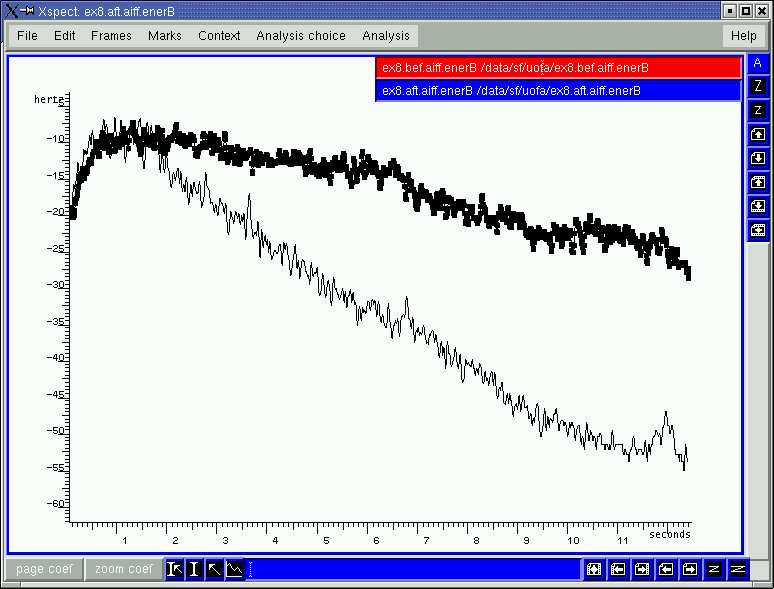
Task: Click the large 'Z' vertical zoom icon
Action: 758,86
